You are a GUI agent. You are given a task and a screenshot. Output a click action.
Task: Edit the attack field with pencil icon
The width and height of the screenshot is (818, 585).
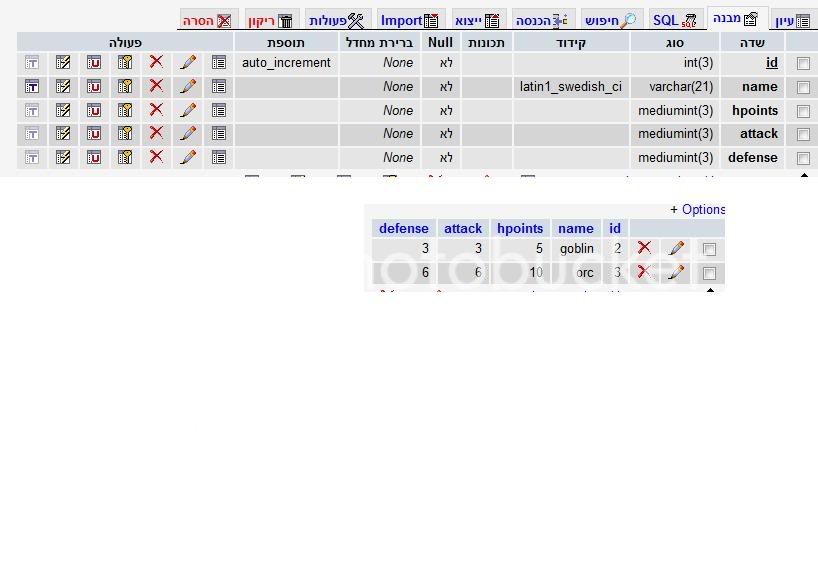188,134
